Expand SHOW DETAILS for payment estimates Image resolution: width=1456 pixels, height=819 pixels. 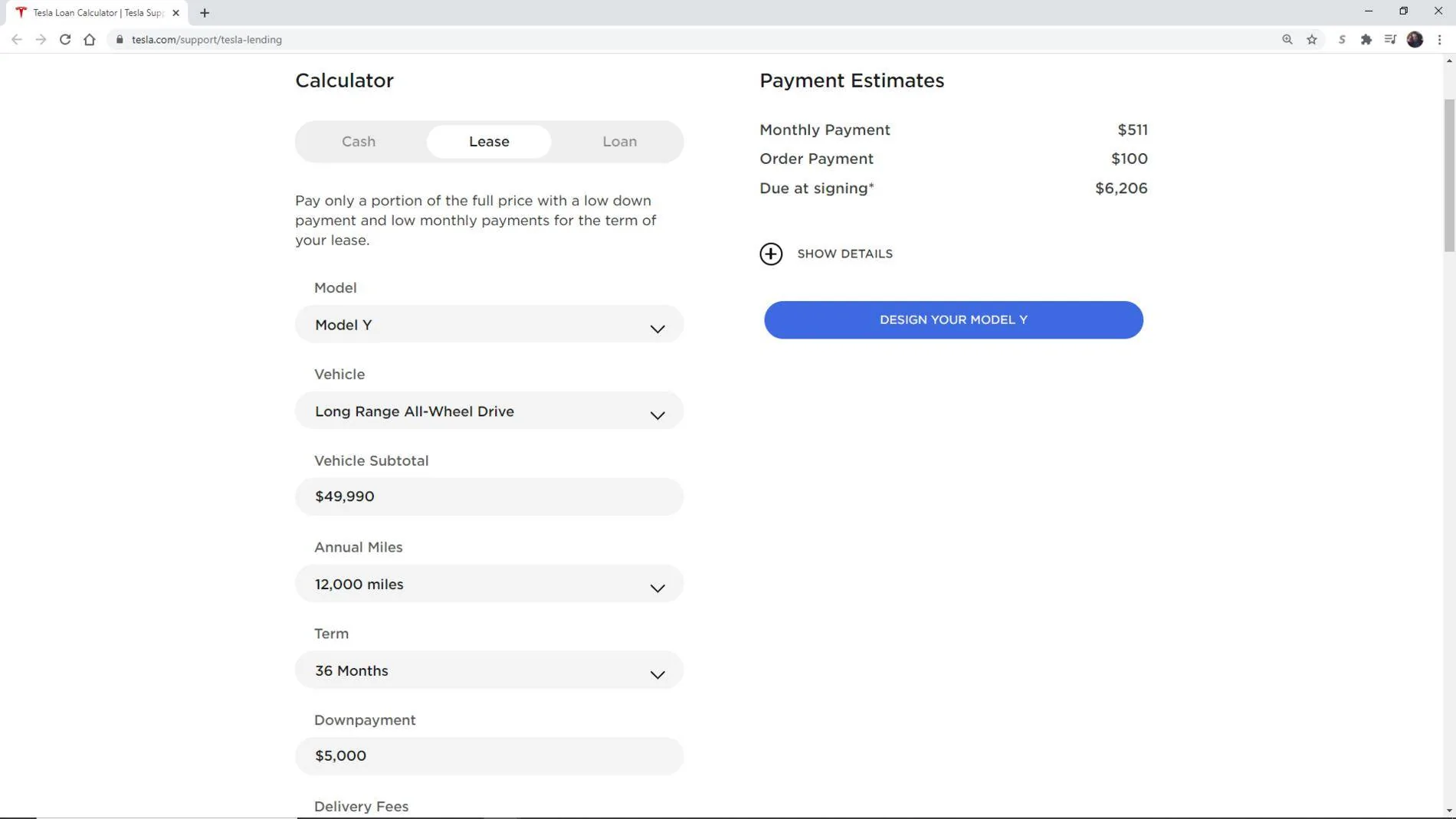[844, 254]
